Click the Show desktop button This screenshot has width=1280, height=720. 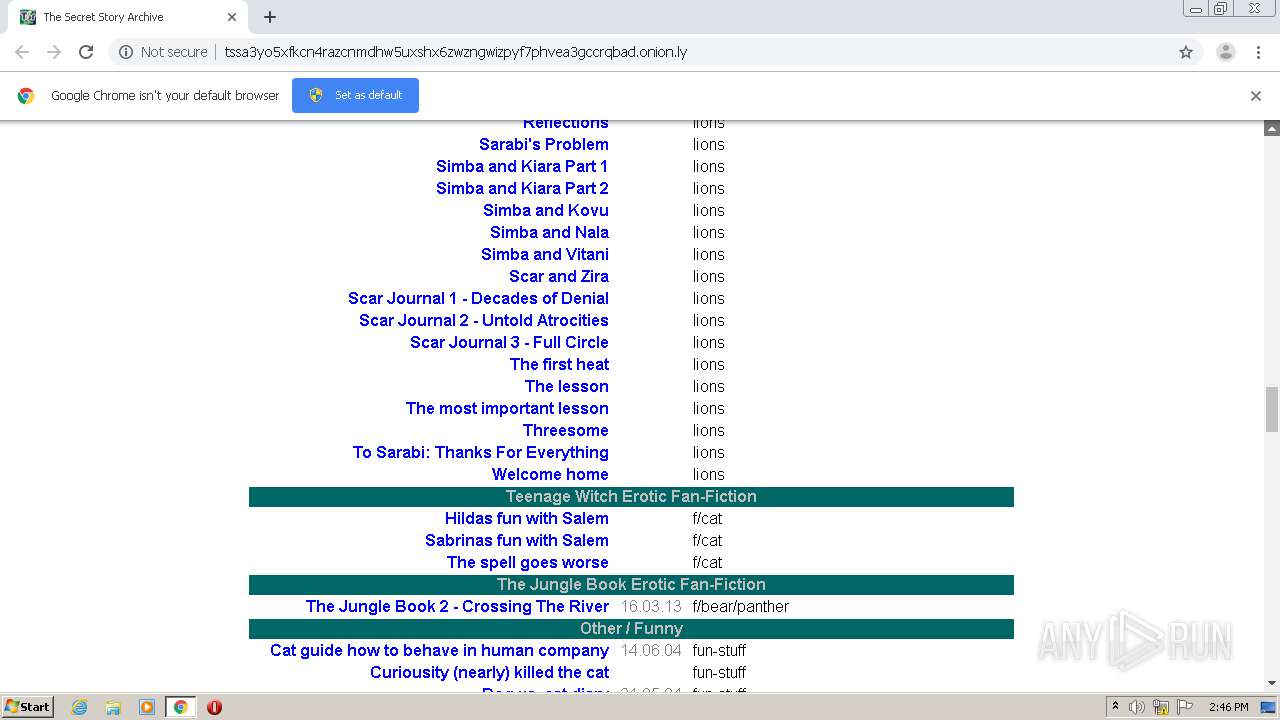coord(1269,707)
